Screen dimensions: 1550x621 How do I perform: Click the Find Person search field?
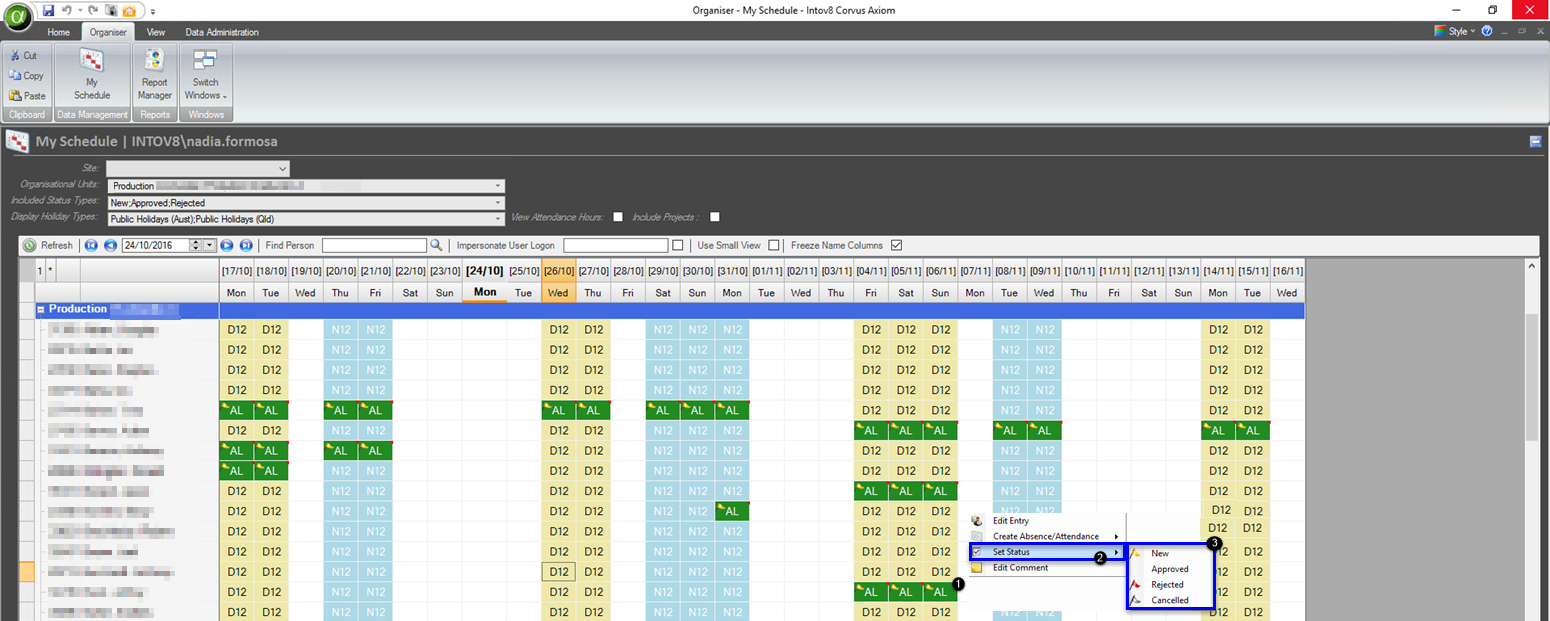coord(374,245)
